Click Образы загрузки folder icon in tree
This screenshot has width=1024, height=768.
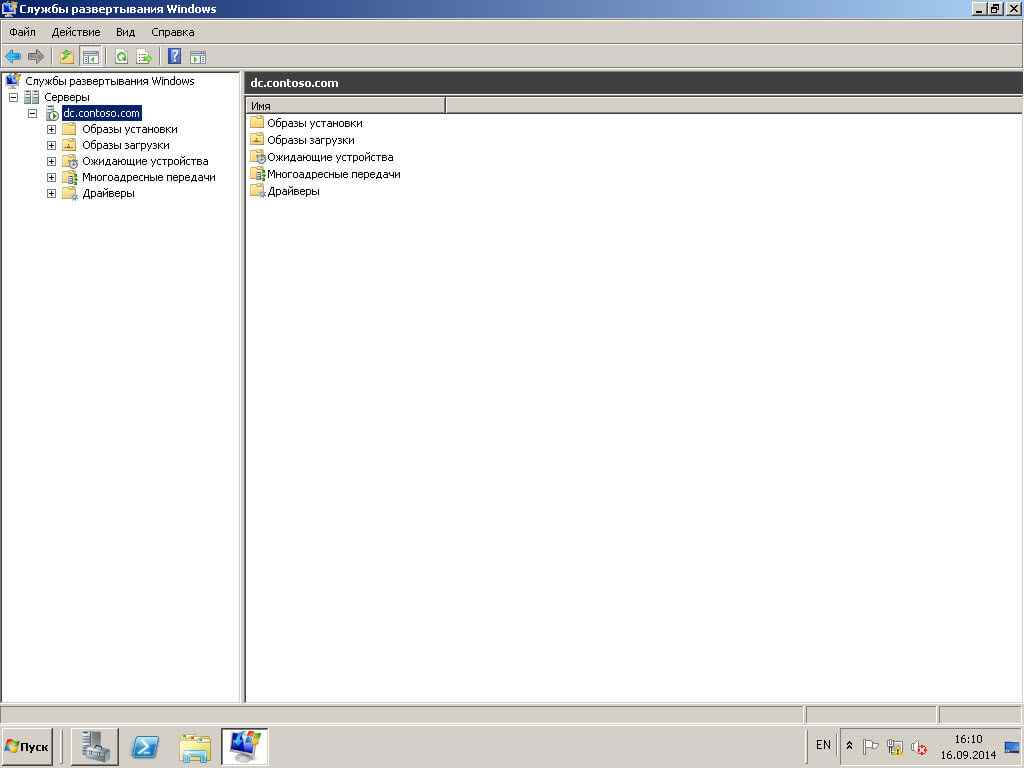point(69,145)
